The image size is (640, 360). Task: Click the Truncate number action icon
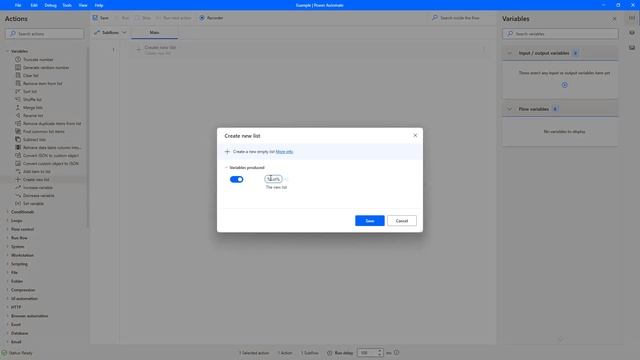pos(18,60)
